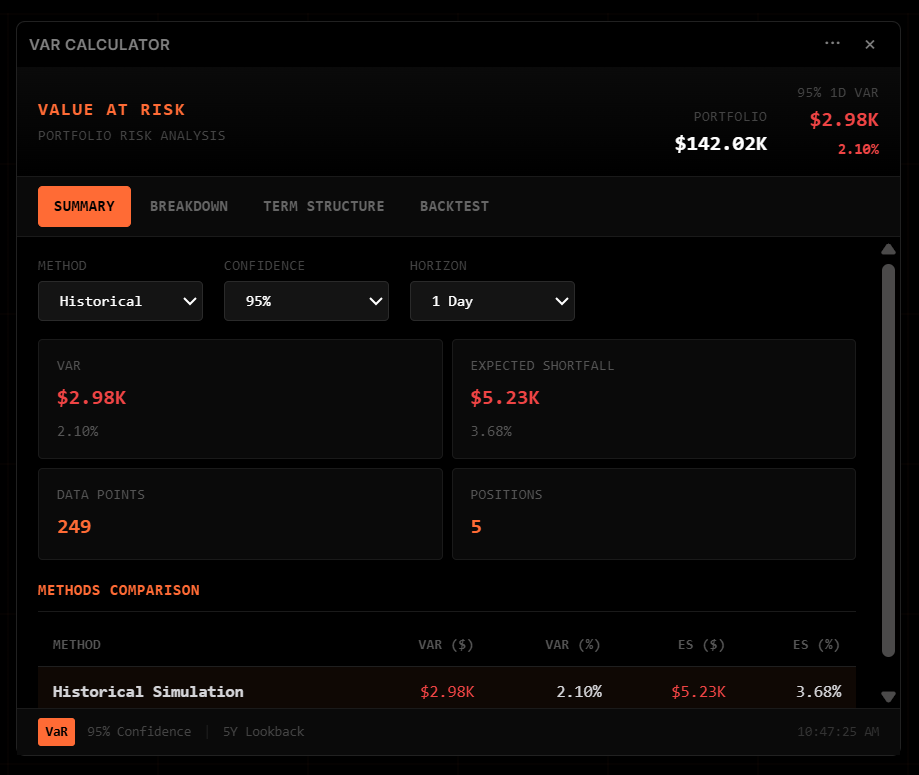Viewport: 919px width, 775px height.
Task: Click the 5Y Lookback footer text
Action: click(x=263, y=732)
